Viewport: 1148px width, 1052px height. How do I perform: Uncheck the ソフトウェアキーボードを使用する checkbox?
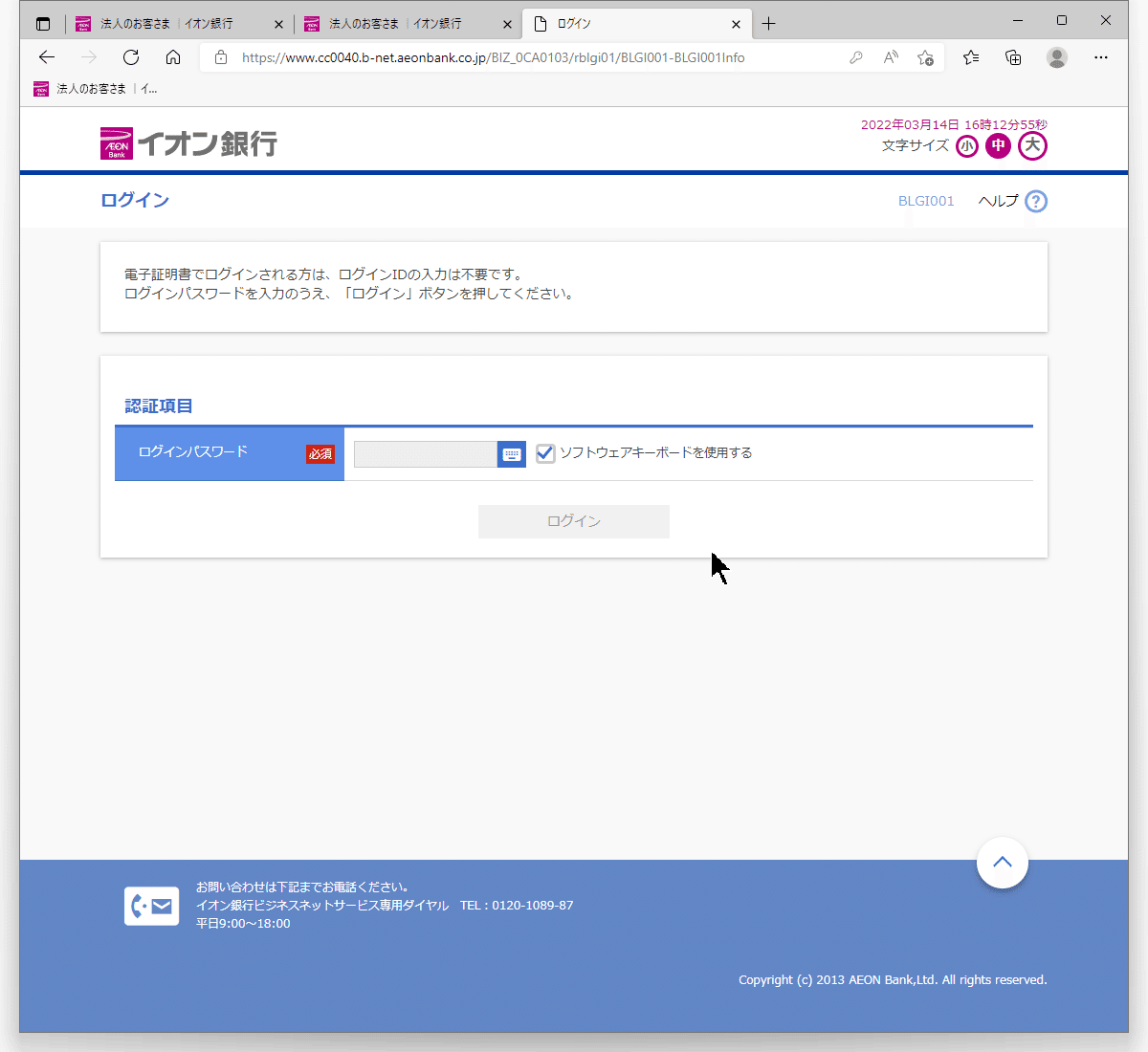[x=544, y=453]
